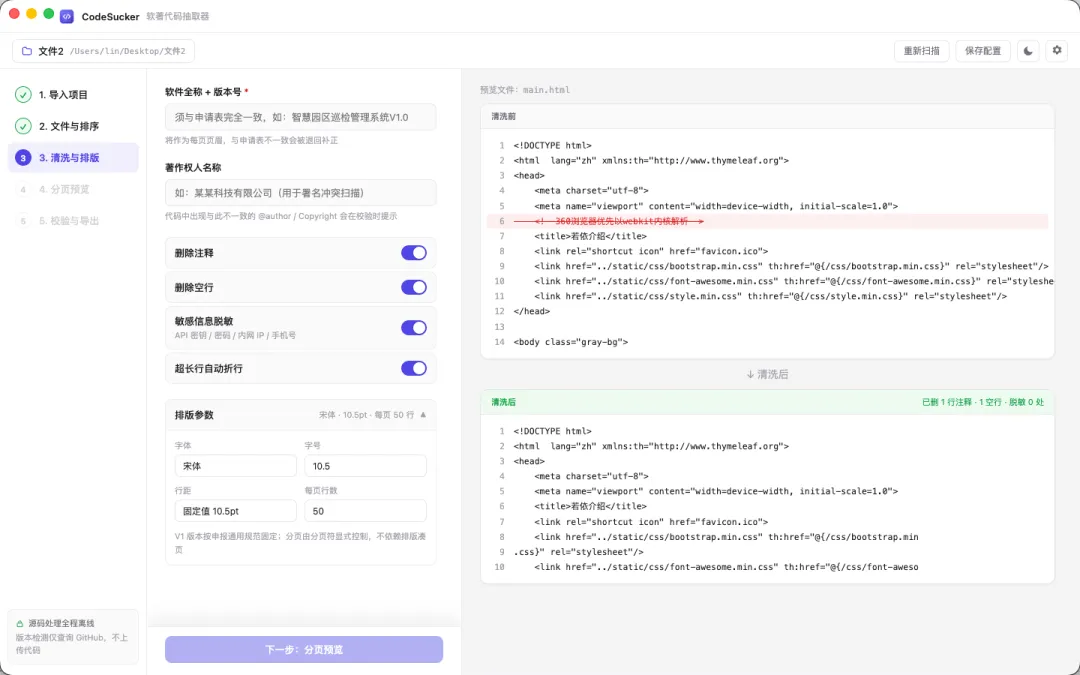Click the 宋体 · 10.5pt · 每页 50 行 summary
The height and width of the screenshot is (675, 1080).
click(x=366, y=415)
